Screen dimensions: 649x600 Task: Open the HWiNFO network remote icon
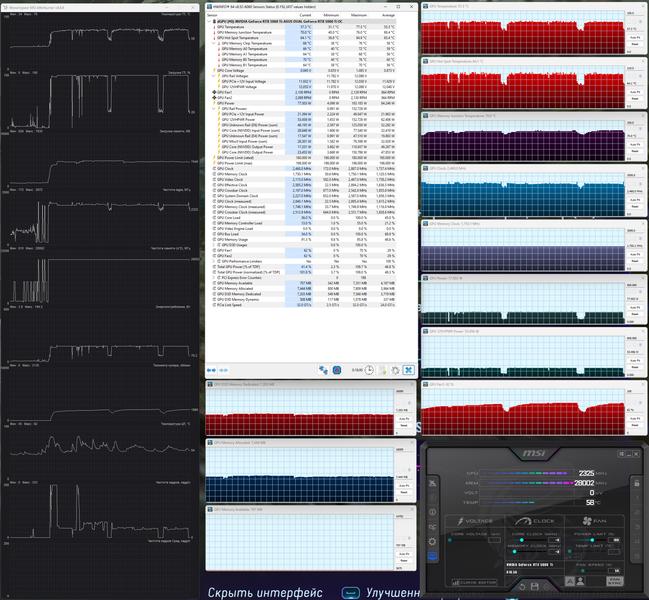click(x=323, y=370)
